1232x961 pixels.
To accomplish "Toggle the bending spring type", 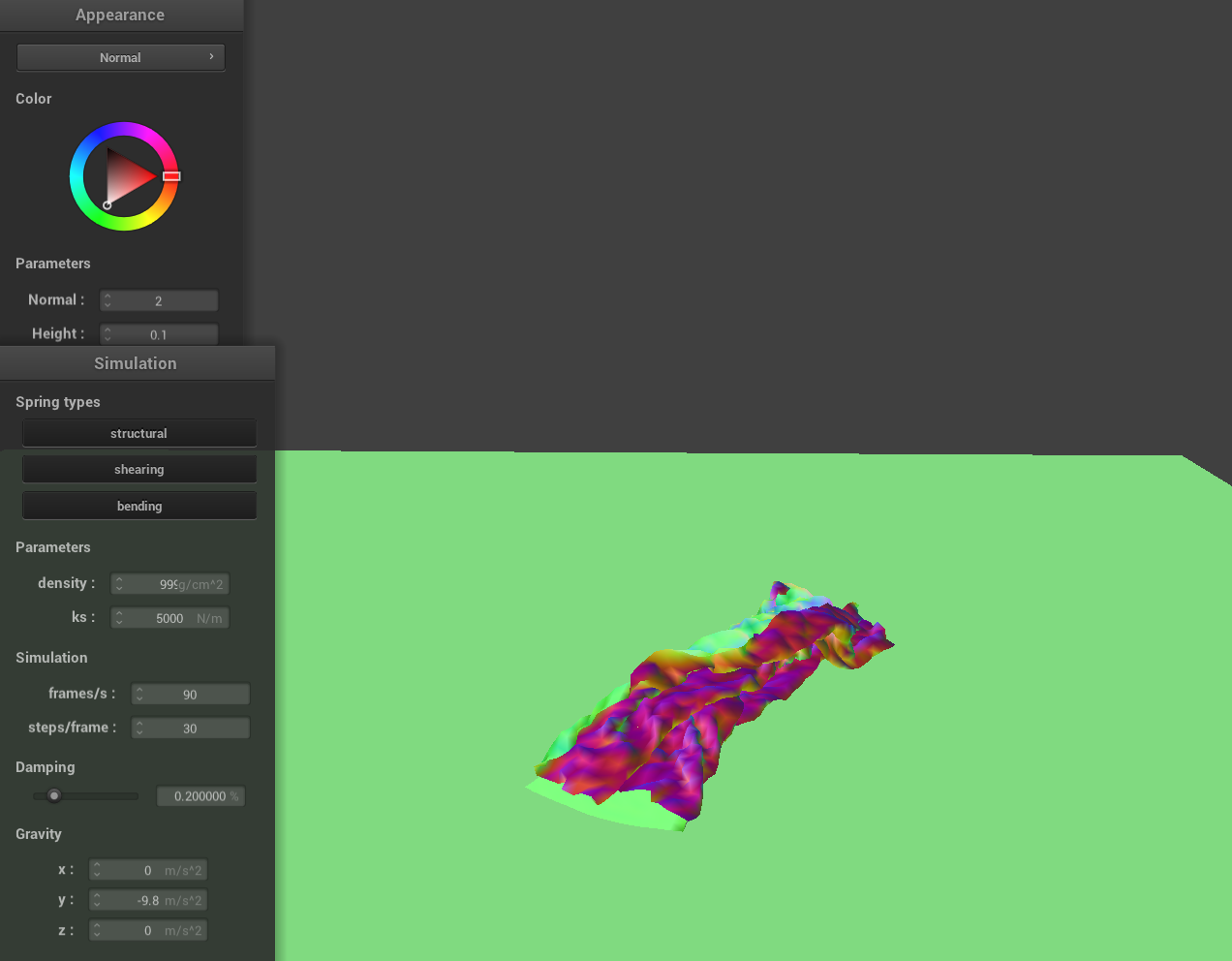I will [x=139, y=506].
